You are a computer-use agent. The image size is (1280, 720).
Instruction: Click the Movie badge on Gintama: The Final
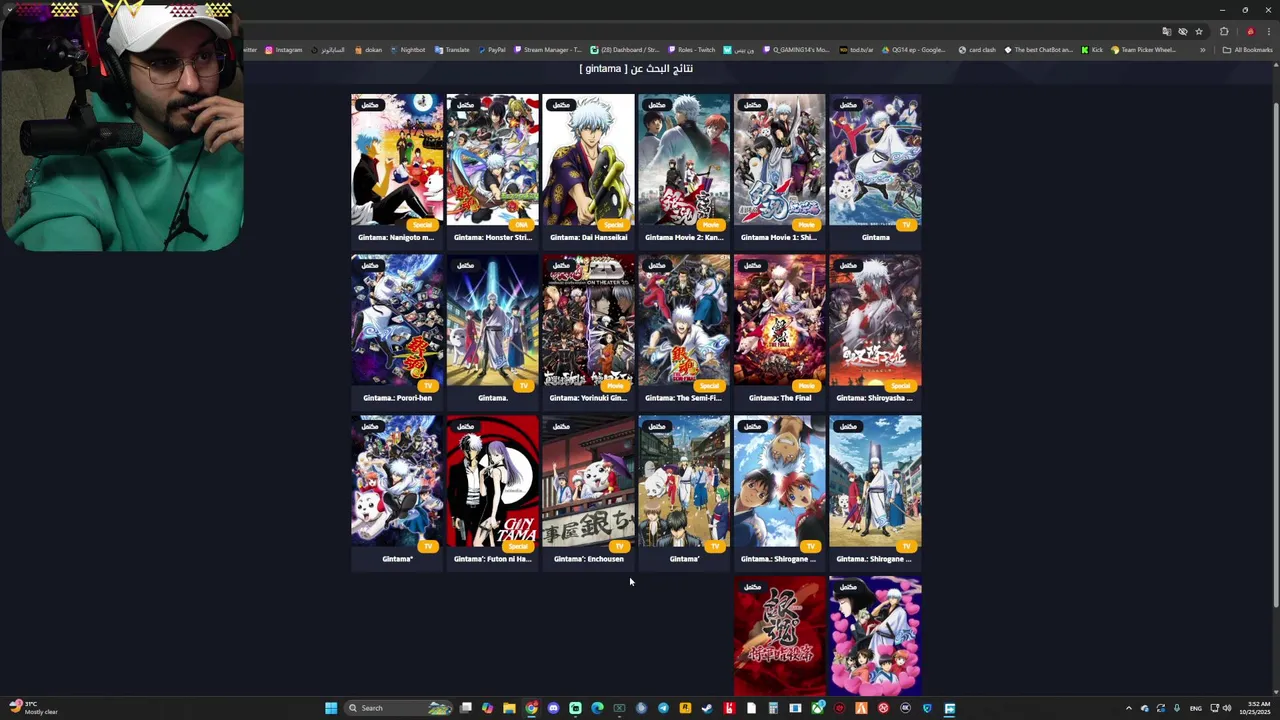806,386
